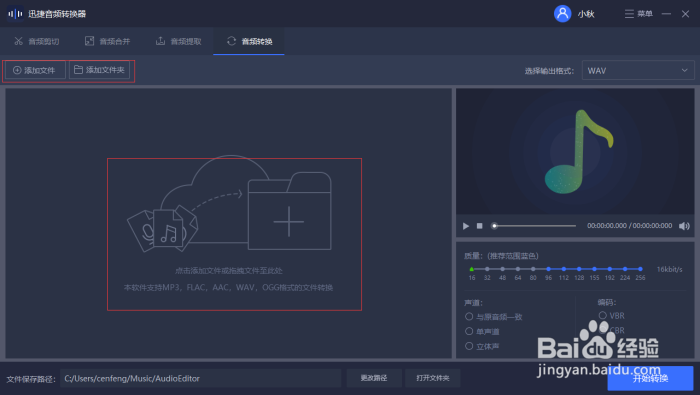Select CBR encoding option
Image resolution: width=700 pixels, height=395 pixels.
612,330
